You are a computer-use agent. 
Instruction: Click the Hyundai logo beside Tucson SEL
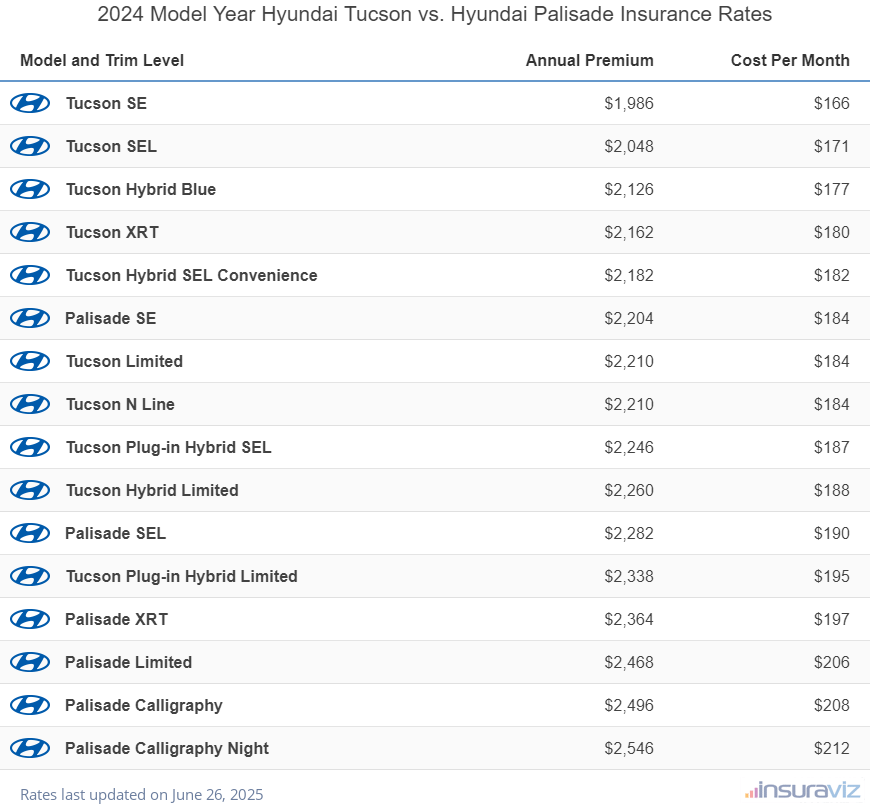(x=30, y=146)
